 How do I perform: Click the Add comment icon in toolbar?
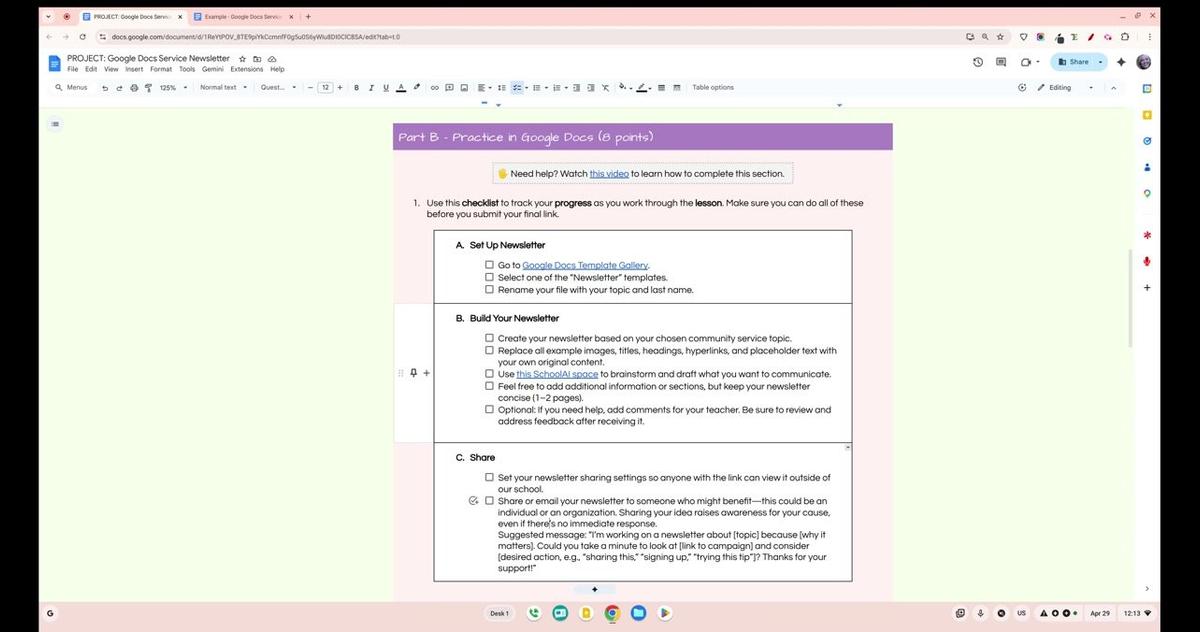pos(449,88)
